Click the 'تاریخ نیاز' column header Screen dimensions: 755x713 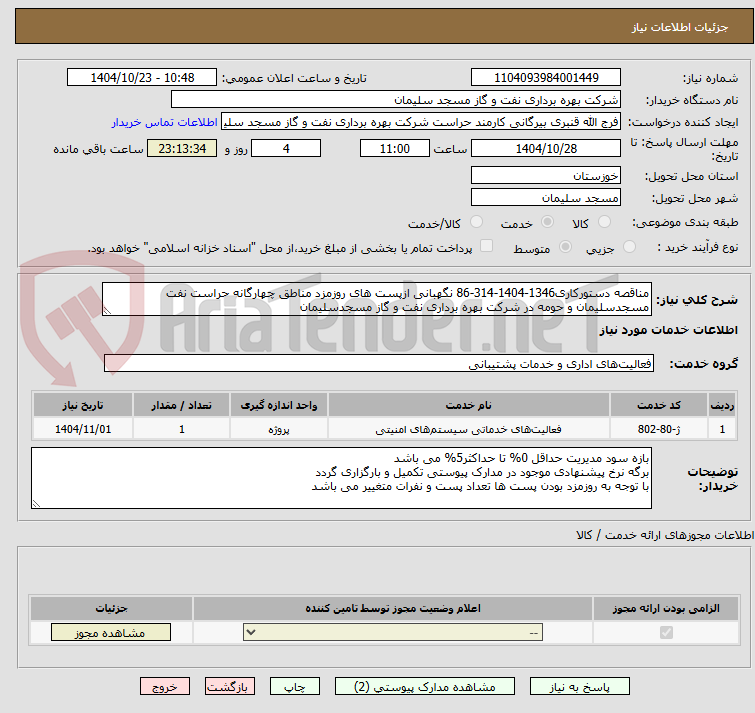[83, 405]
